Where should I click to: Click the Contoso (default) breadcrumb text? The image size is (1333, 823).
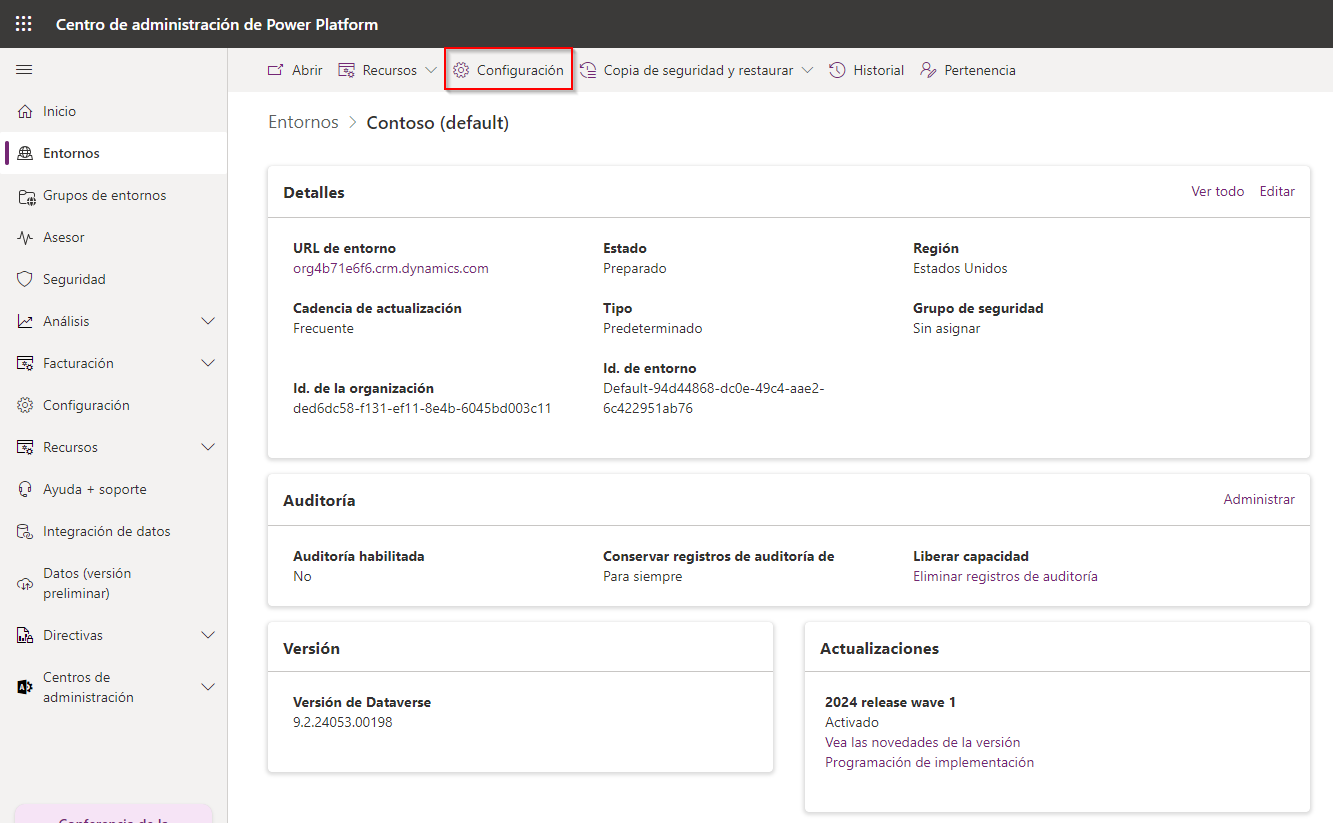[x=438, y=122]
